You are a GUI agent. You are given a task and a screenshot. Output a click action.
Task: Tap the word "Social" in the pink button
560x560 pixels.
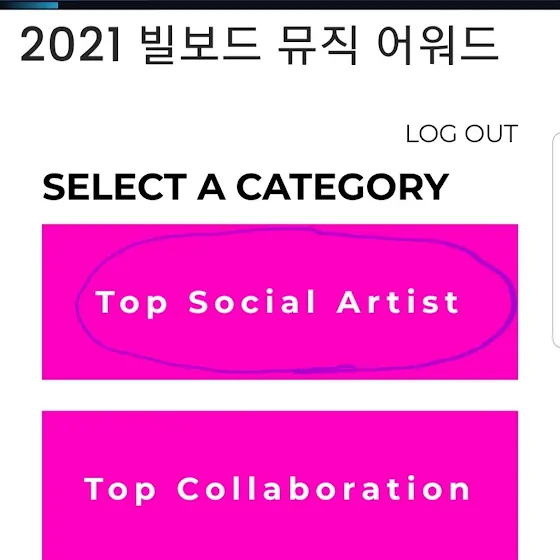click(252, 302)
